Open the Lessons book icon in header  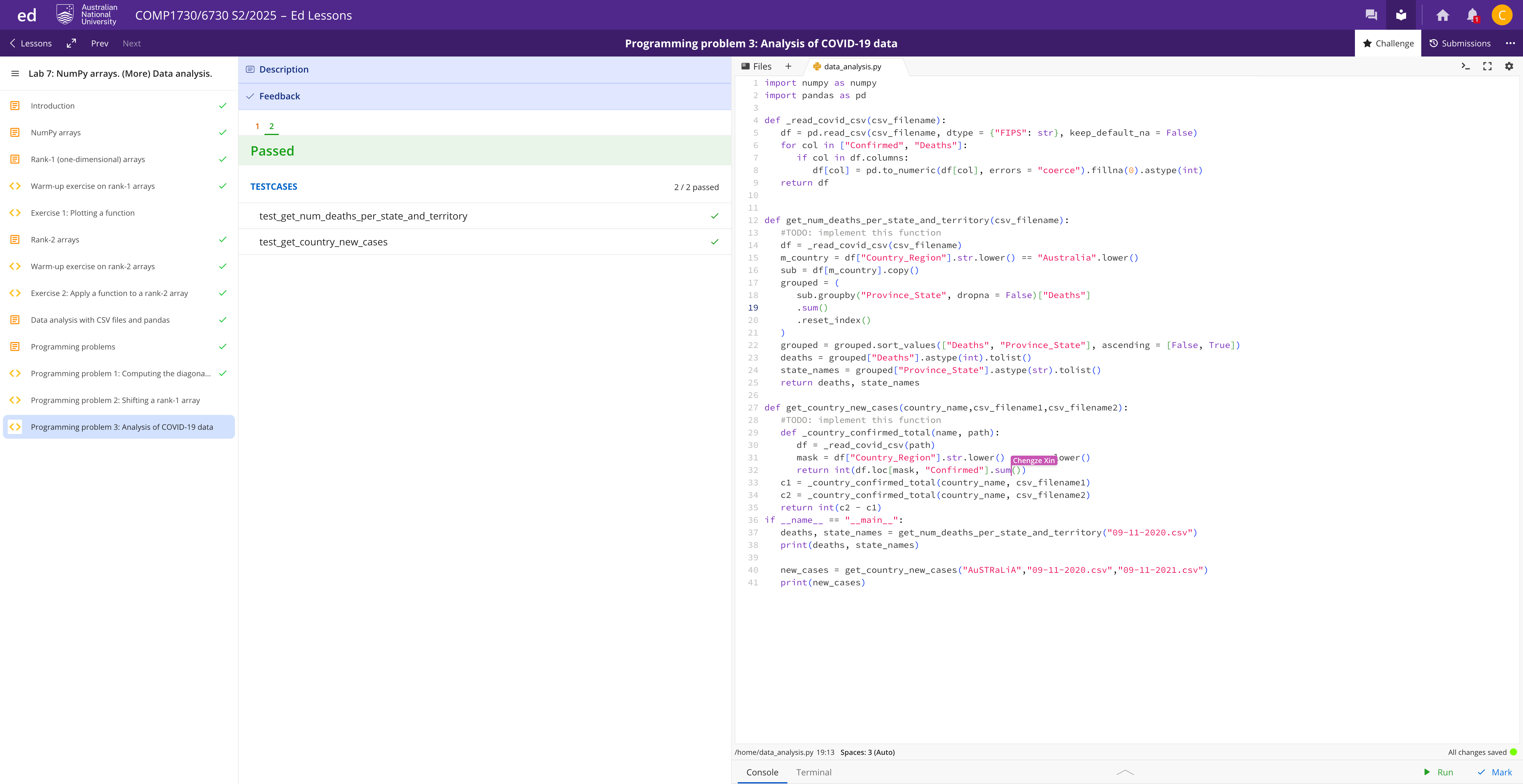click(x=1401, y=15)
